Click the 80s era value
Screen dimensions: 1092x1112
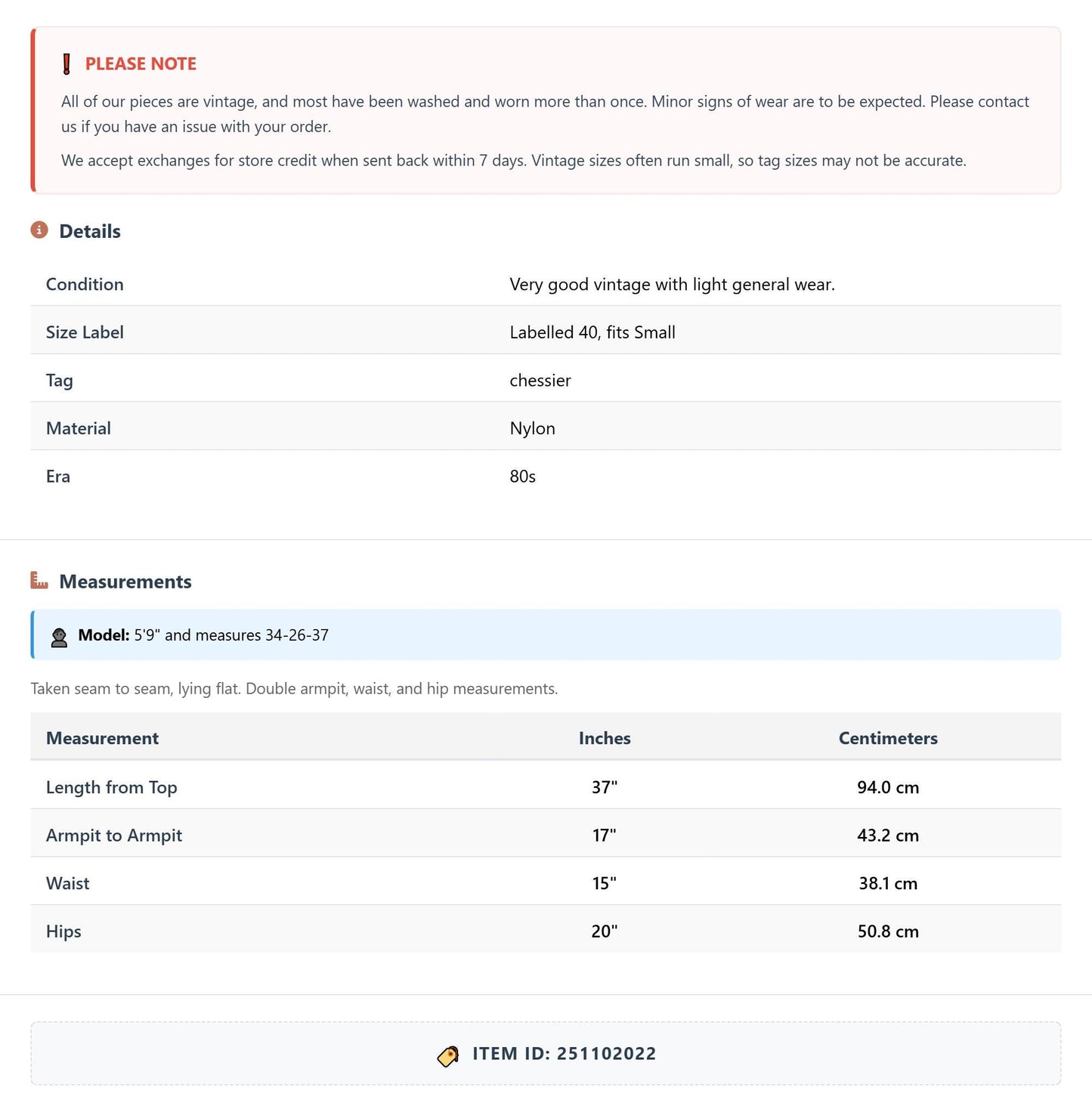523,477
